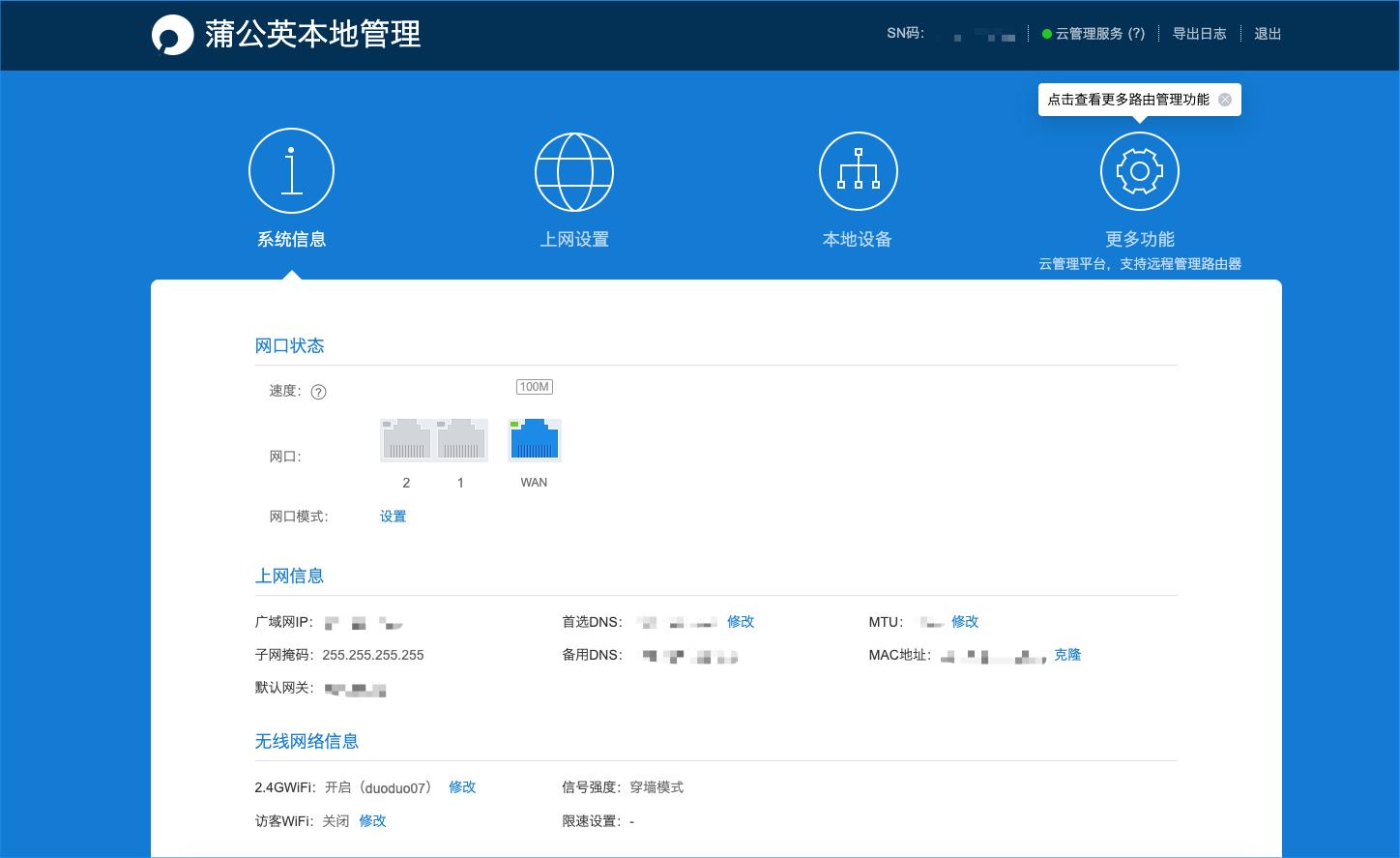Click 修改 beside 2.4GWiFi duoduo07
This screenshot has height=858, width=1400.
click(x=462, y=787)
